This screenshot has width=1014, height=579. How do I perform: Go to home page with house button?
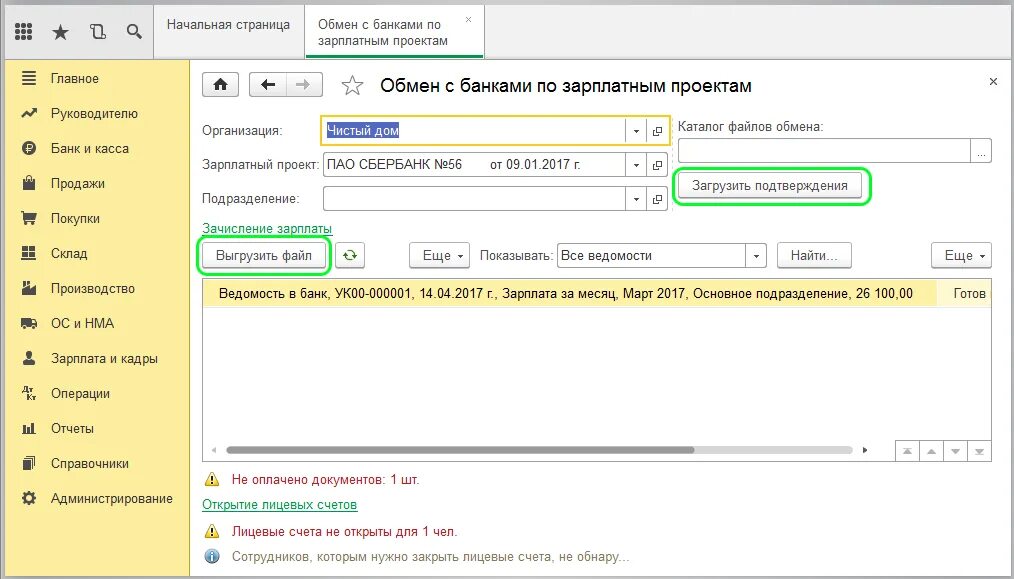click(x=221, y=85)
